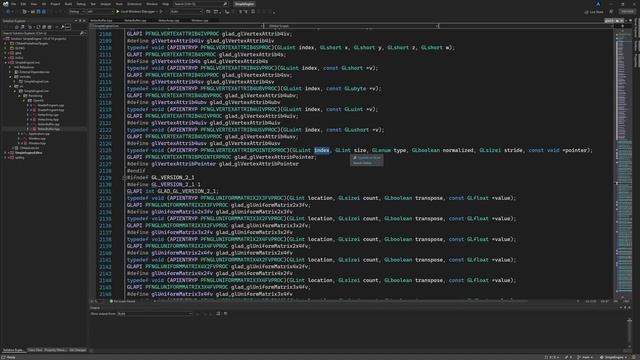Collapse the OpenGL folder

tap(24, 100)
